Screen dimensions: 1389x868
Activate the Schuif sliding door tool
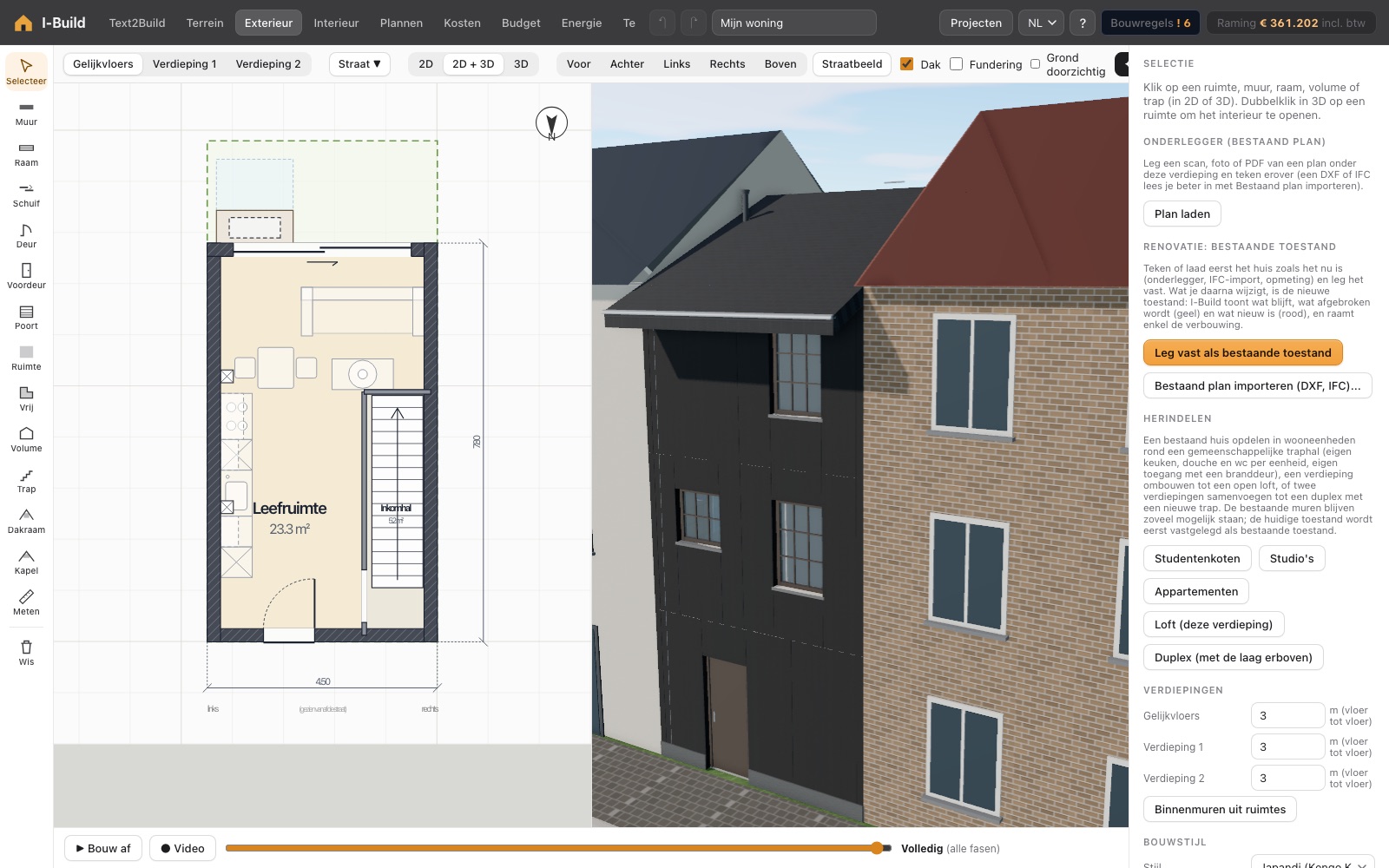point(26,194)
